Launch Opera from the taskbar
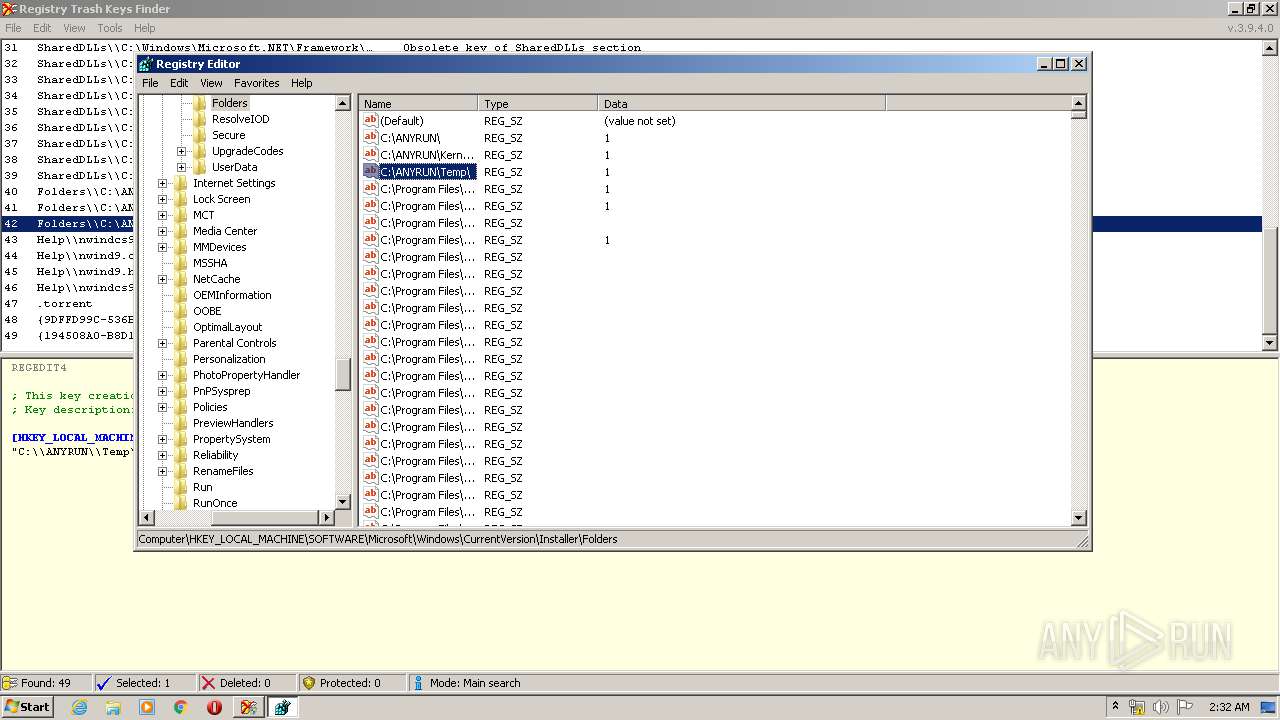The image size is (1280, 720). click(214, 707)
